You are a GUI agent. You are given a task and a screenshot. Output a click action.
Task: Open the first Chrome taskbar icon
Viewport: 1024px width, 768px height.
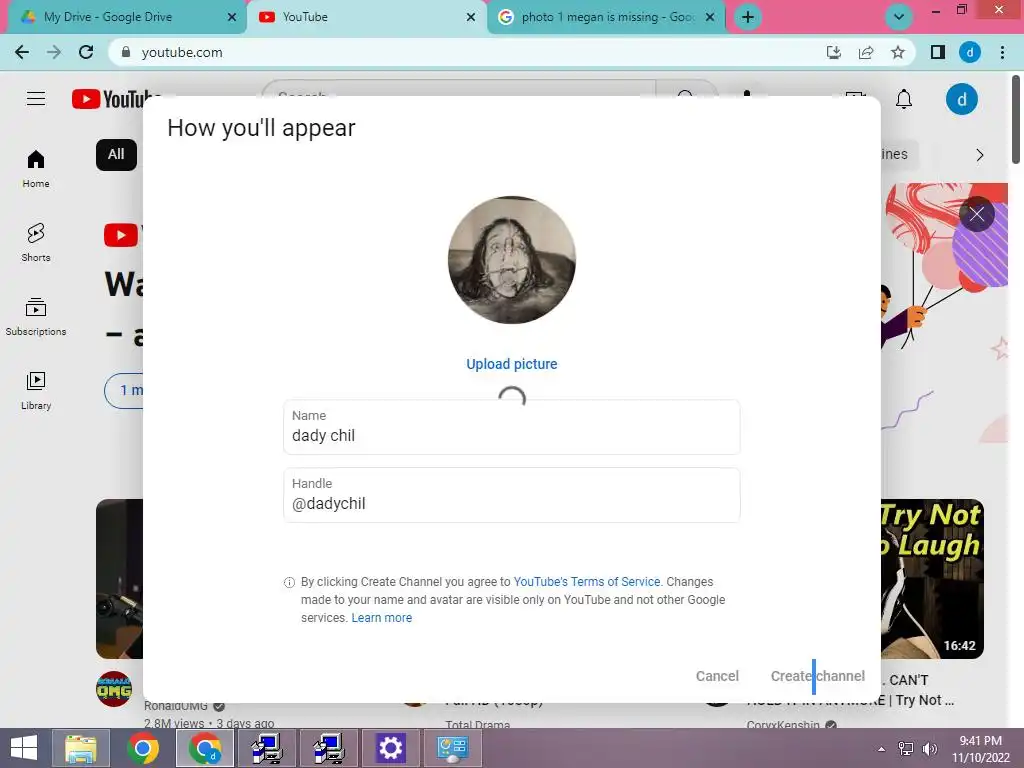click(142, 748)
